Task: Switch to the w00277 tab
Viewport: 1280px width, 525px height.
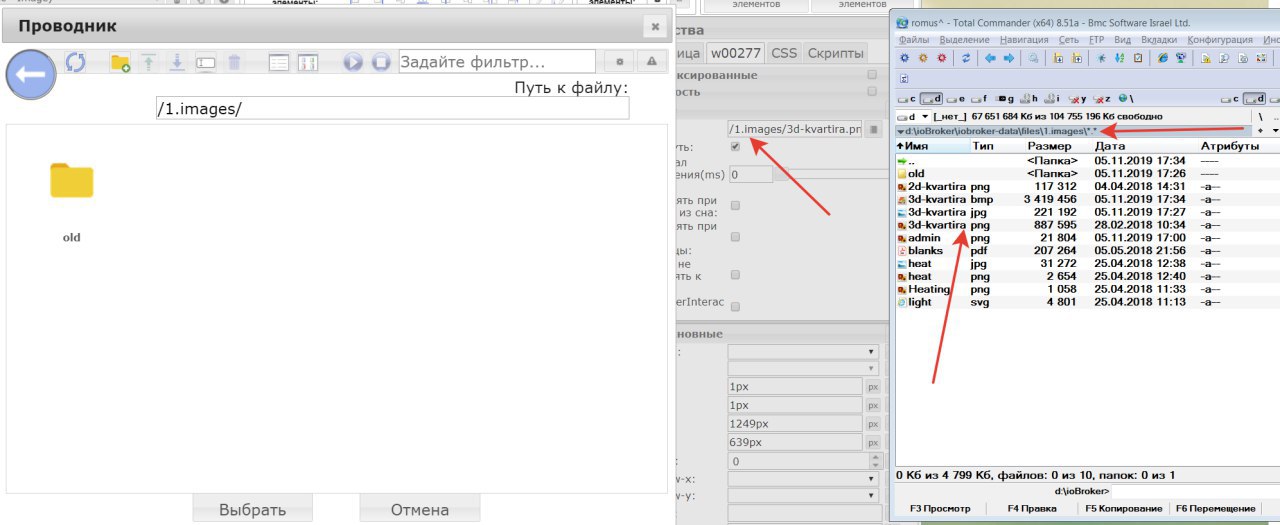Action: click(x=737, y=53)
